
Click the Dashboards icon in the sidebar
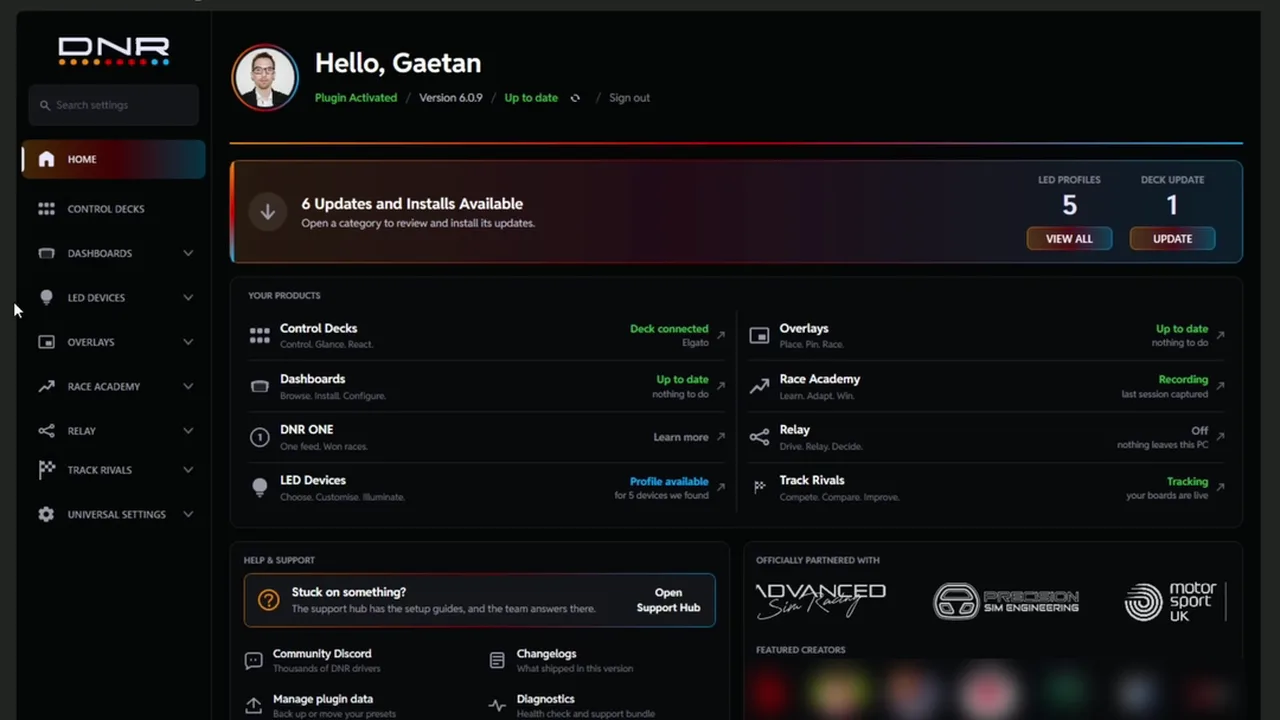[x=46, y=253]
